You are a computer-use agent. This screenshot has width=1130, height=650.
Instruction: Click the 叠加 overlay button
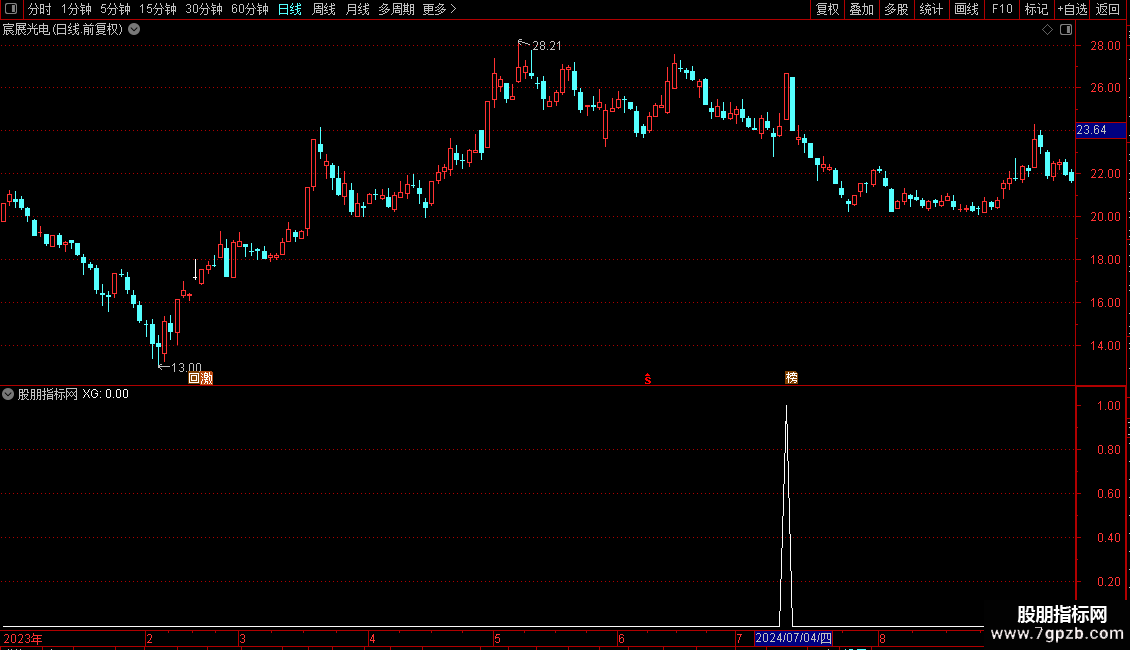click(x=862, y=9)
